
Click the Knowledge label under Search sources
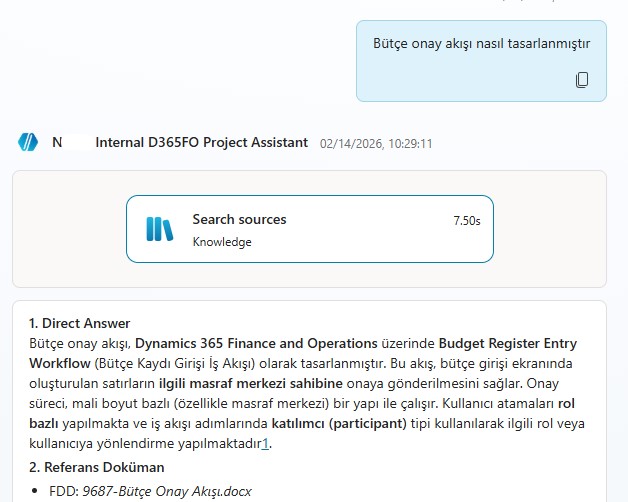222,241
